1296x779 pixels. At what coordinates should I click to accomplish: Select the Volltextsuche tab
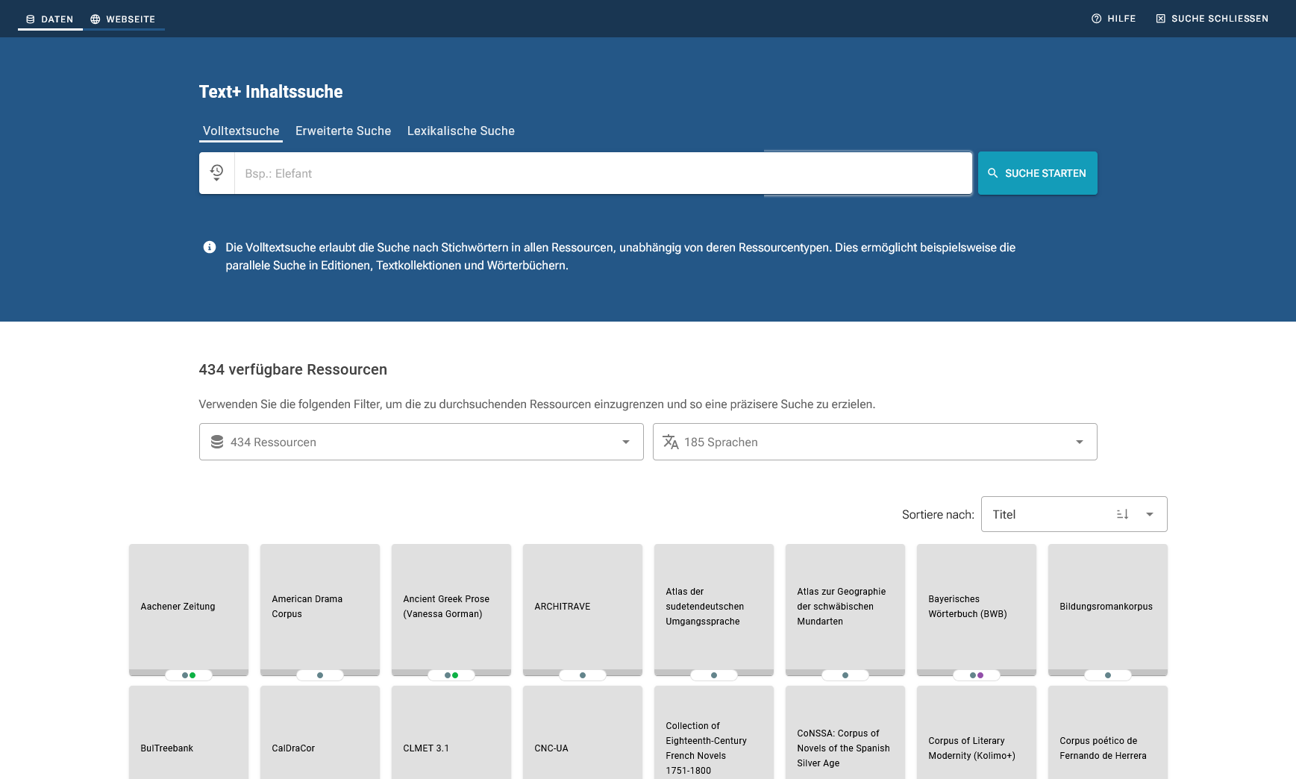[241, 131]
